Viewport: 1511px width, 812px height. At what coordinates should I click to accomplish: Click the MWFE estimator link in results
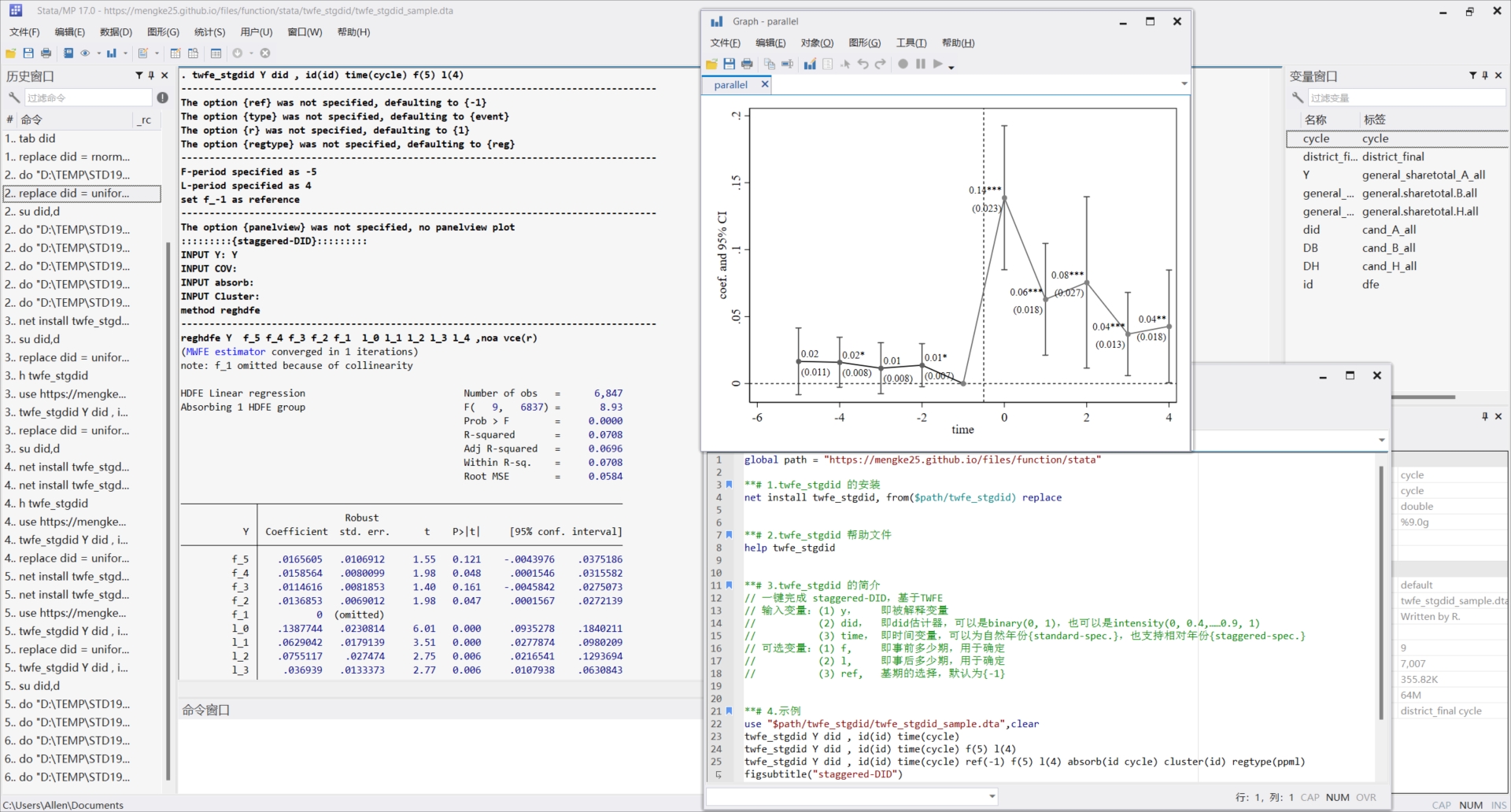[x=226, y=352]
